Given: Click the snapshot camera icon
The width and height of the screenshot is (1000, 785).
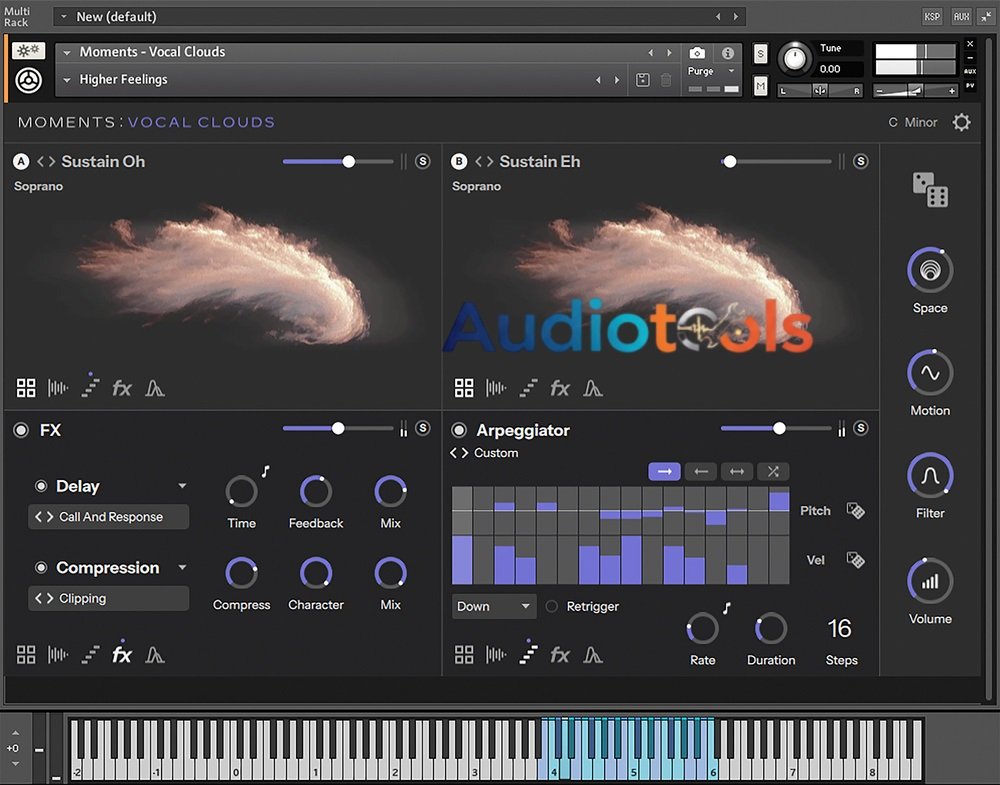Looking at the screenshot, I should pyautogui.click(x=697, y=53).
